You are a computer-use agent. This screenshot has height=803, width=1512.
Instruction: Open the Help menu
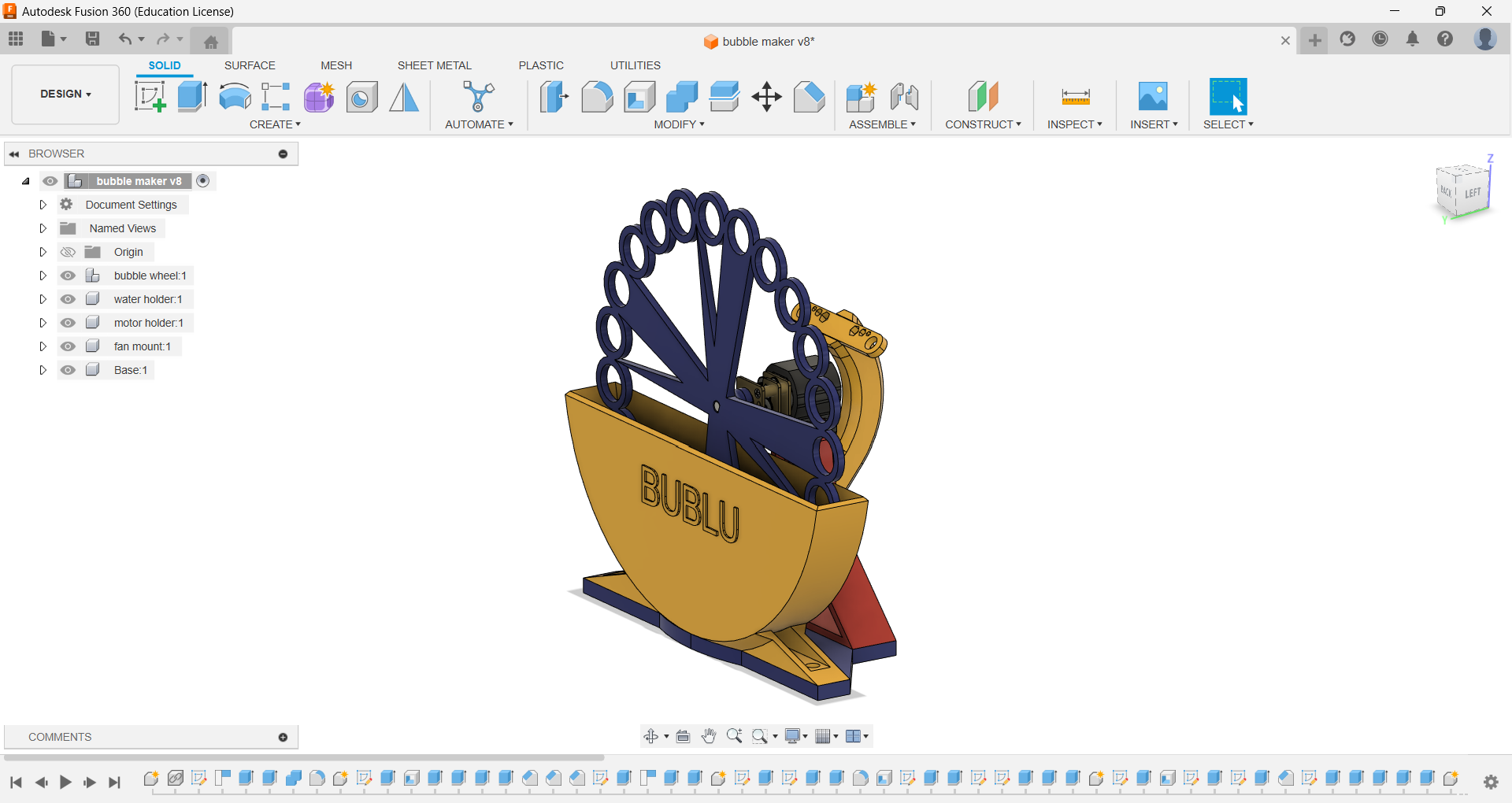coord(1445,39)
